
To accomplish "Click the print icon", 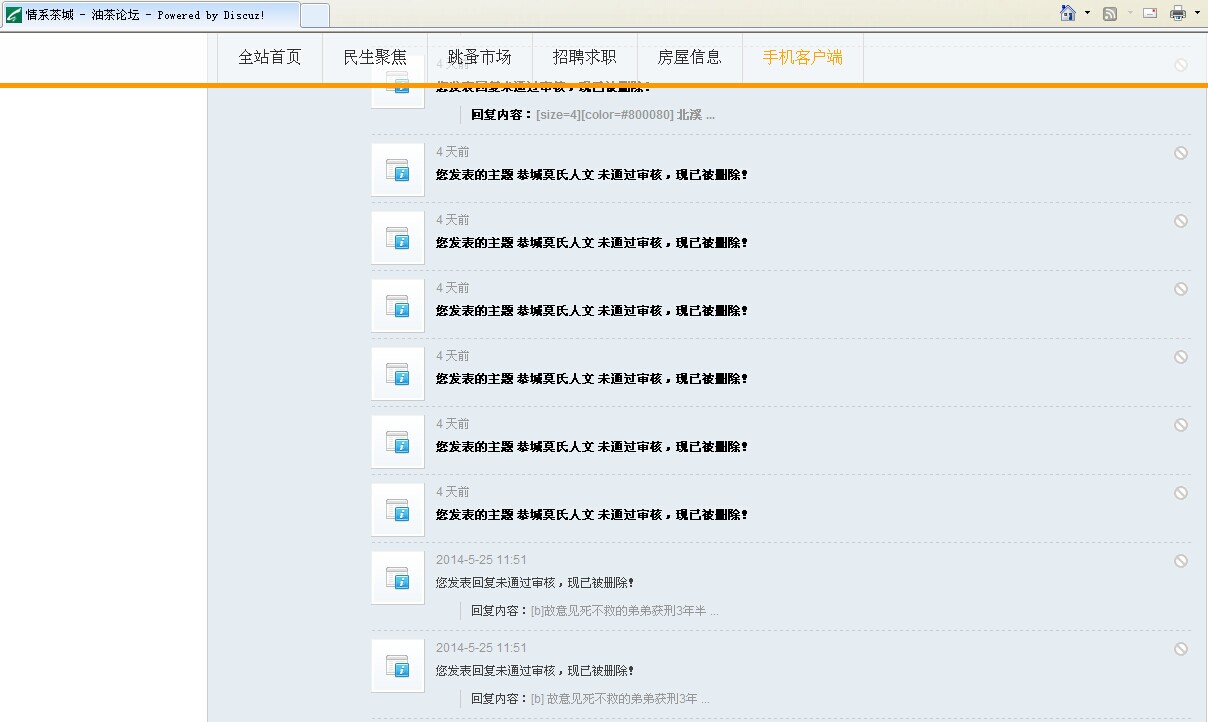I will [1177, 12].
